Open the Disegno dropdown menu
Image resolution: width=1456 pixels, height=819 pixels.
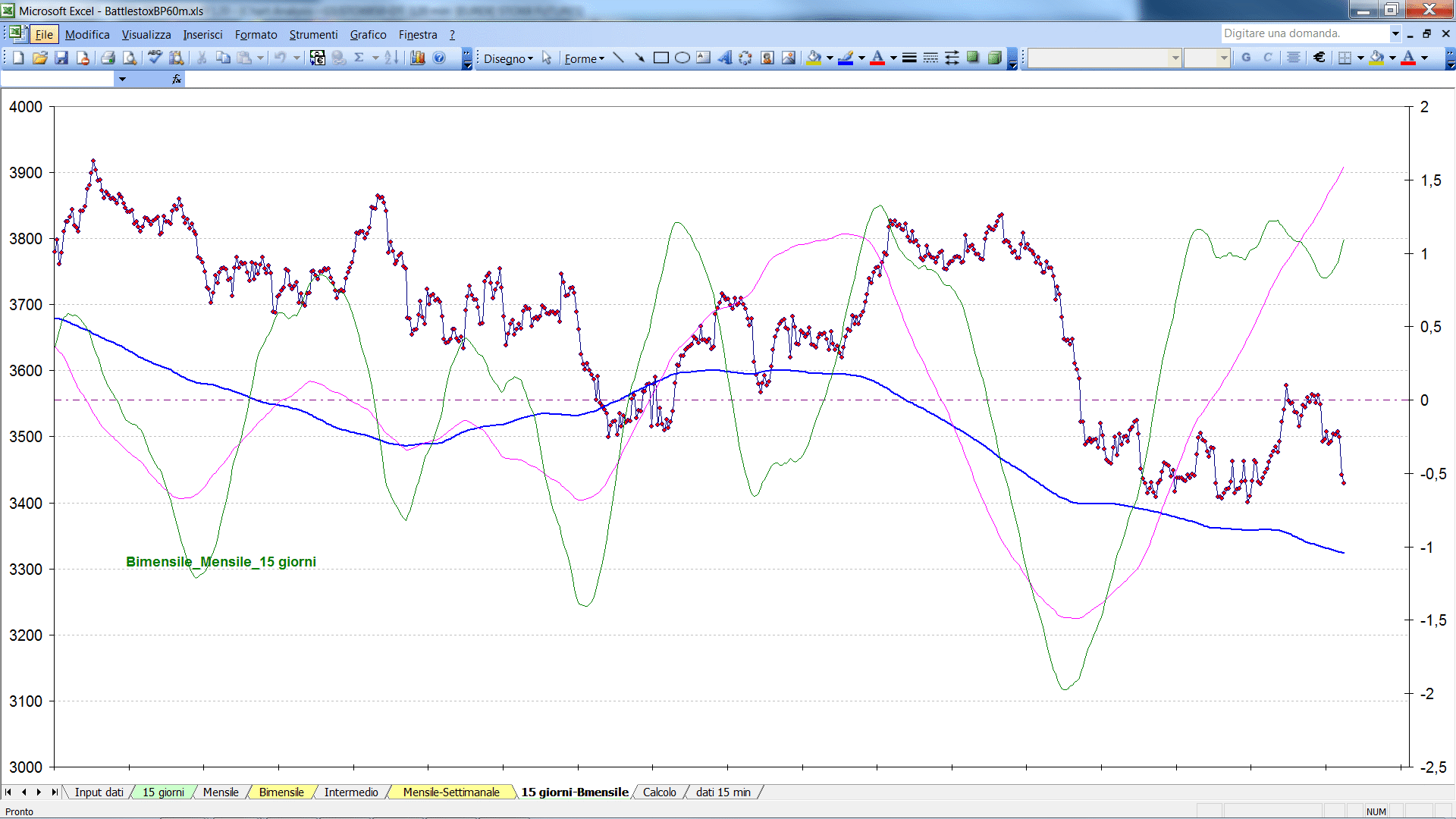(x=509, y=58)
